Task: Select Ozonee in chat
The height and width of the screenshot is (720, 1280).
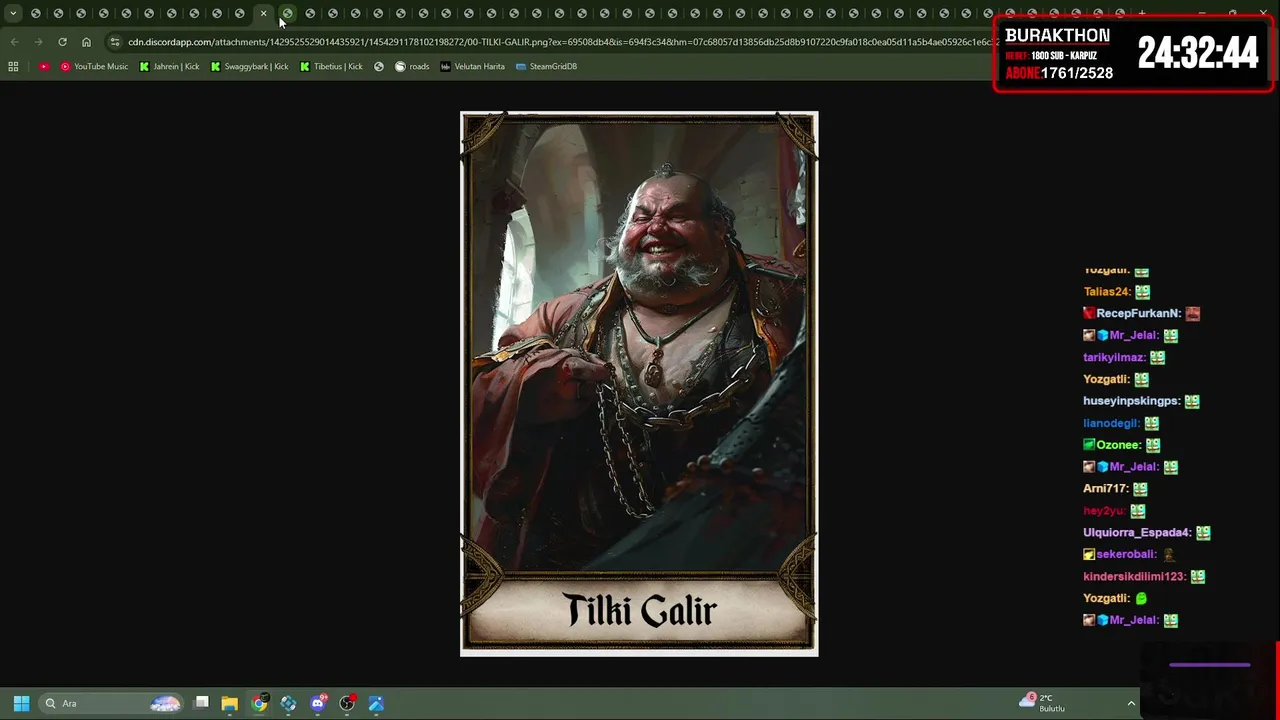Action: point(1118,445)
